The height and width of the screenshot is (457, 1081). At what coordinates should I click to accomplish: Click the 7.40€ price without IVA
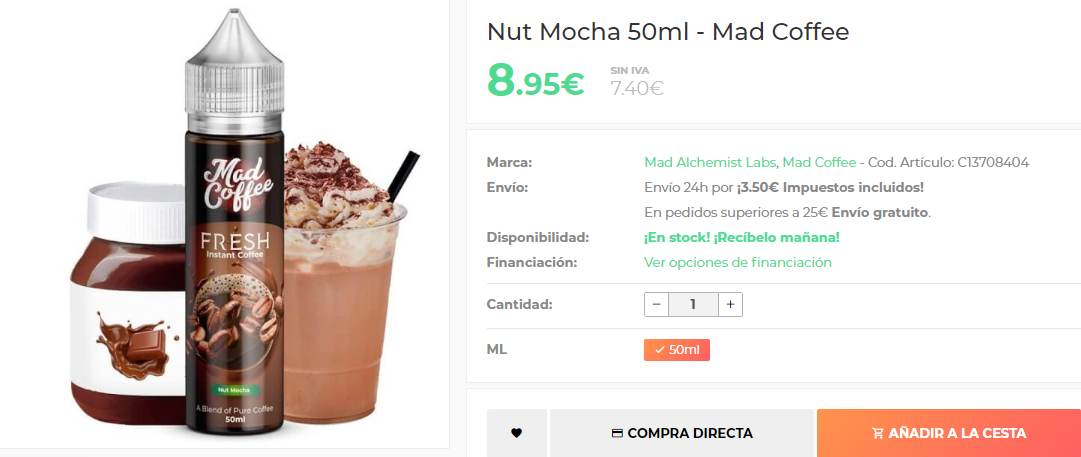[636, 88]
